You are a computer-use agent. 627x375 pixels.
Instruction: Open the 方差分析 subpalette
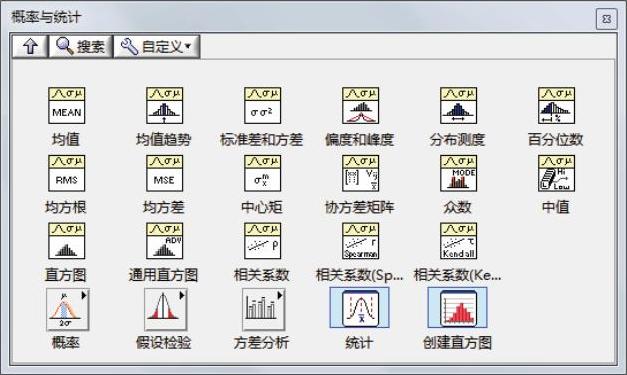pyautogui.click(x=263, y=309)
